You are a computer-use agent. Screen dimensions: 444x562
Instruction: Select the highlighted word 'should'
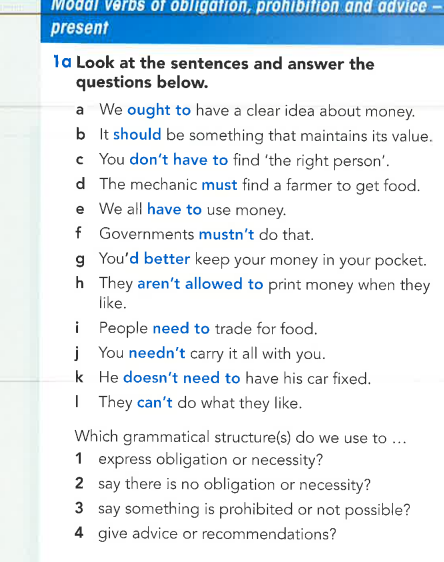click(137, 135)
